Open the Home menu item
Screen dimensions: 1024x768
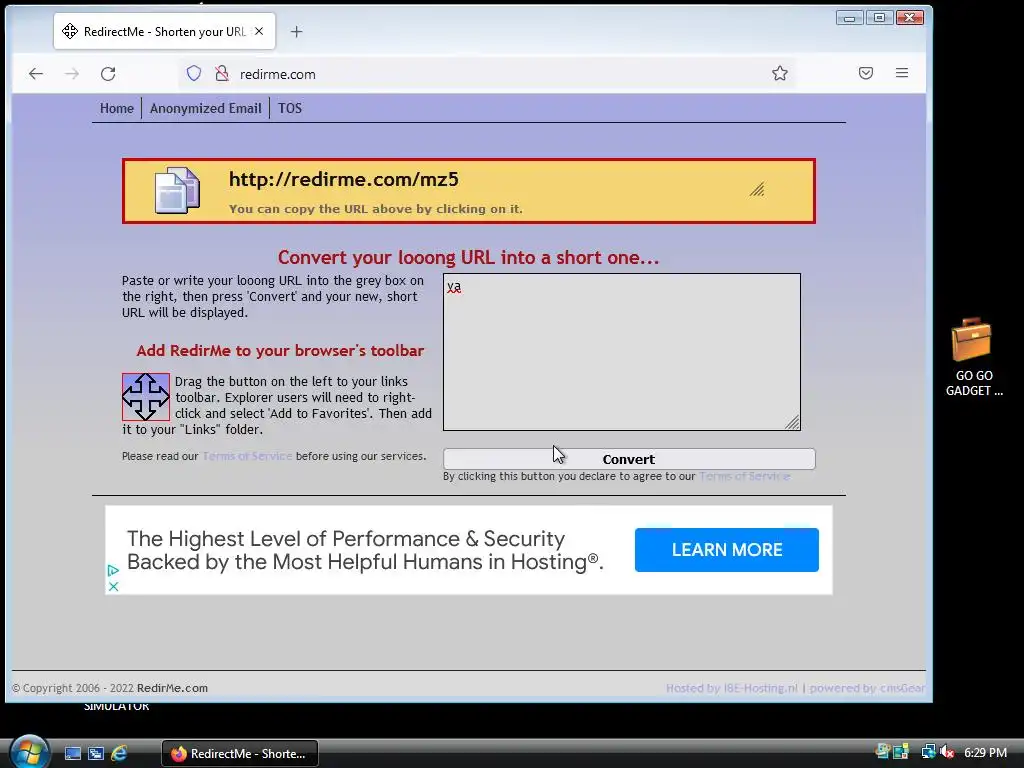click(x=117, y=108)
